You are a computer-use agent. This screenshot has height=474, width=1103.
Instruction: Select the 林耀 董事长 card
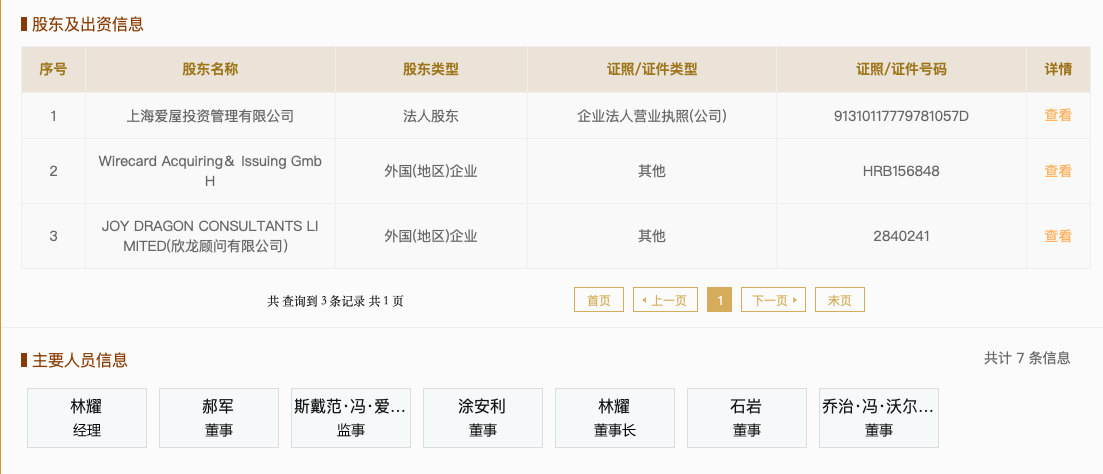(x=614, y=418)
